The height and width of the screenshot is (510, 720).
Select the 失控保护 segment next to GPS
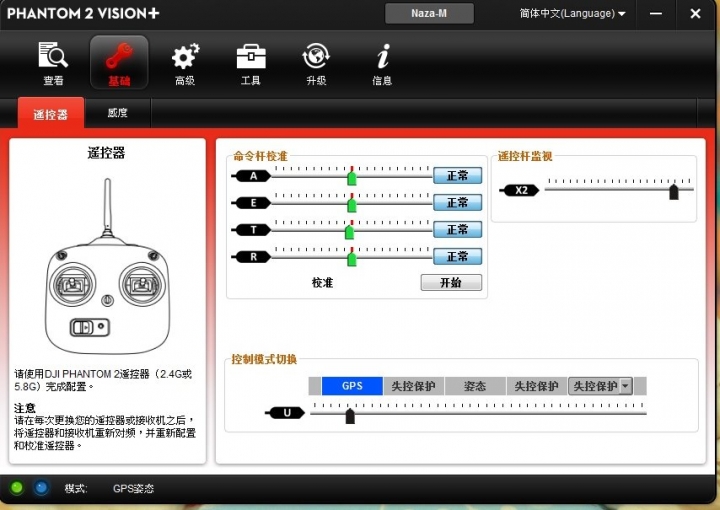click(x=413, y=386)
